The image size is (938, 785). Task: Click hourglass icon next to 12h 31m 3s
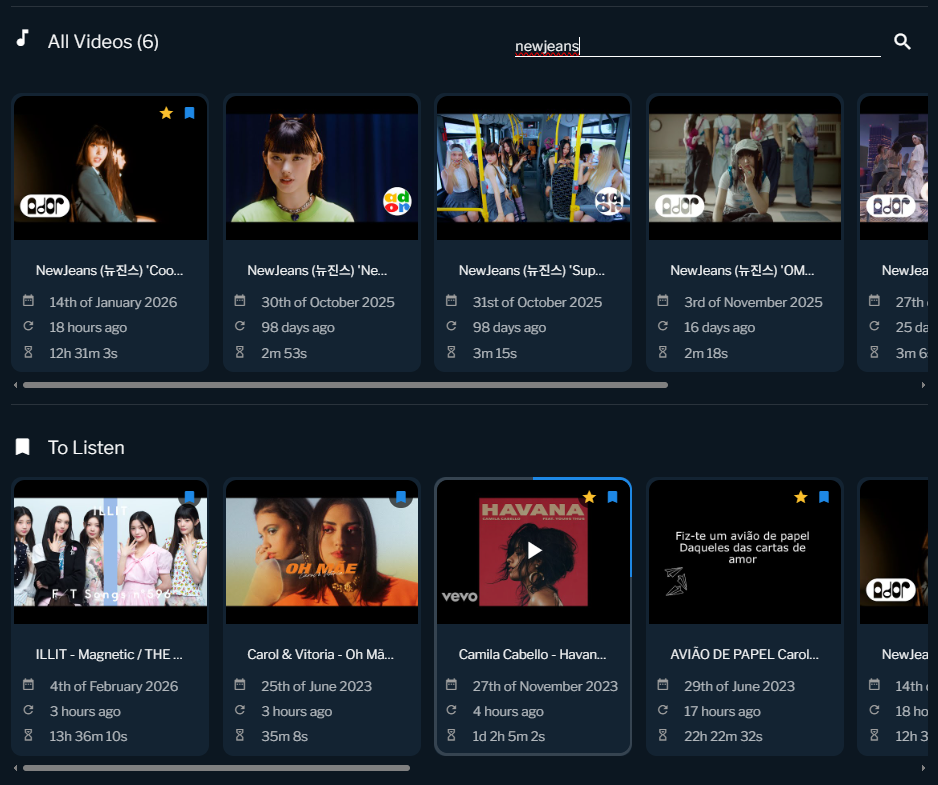28,352
